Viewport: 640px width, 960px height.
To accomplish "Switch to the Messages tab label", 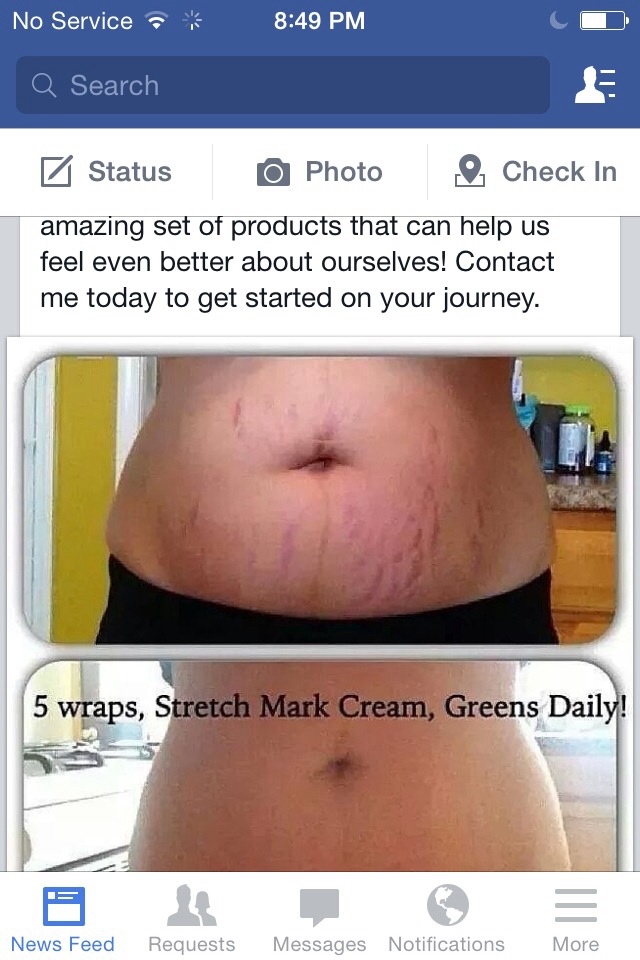I will (x=319, y=944).
